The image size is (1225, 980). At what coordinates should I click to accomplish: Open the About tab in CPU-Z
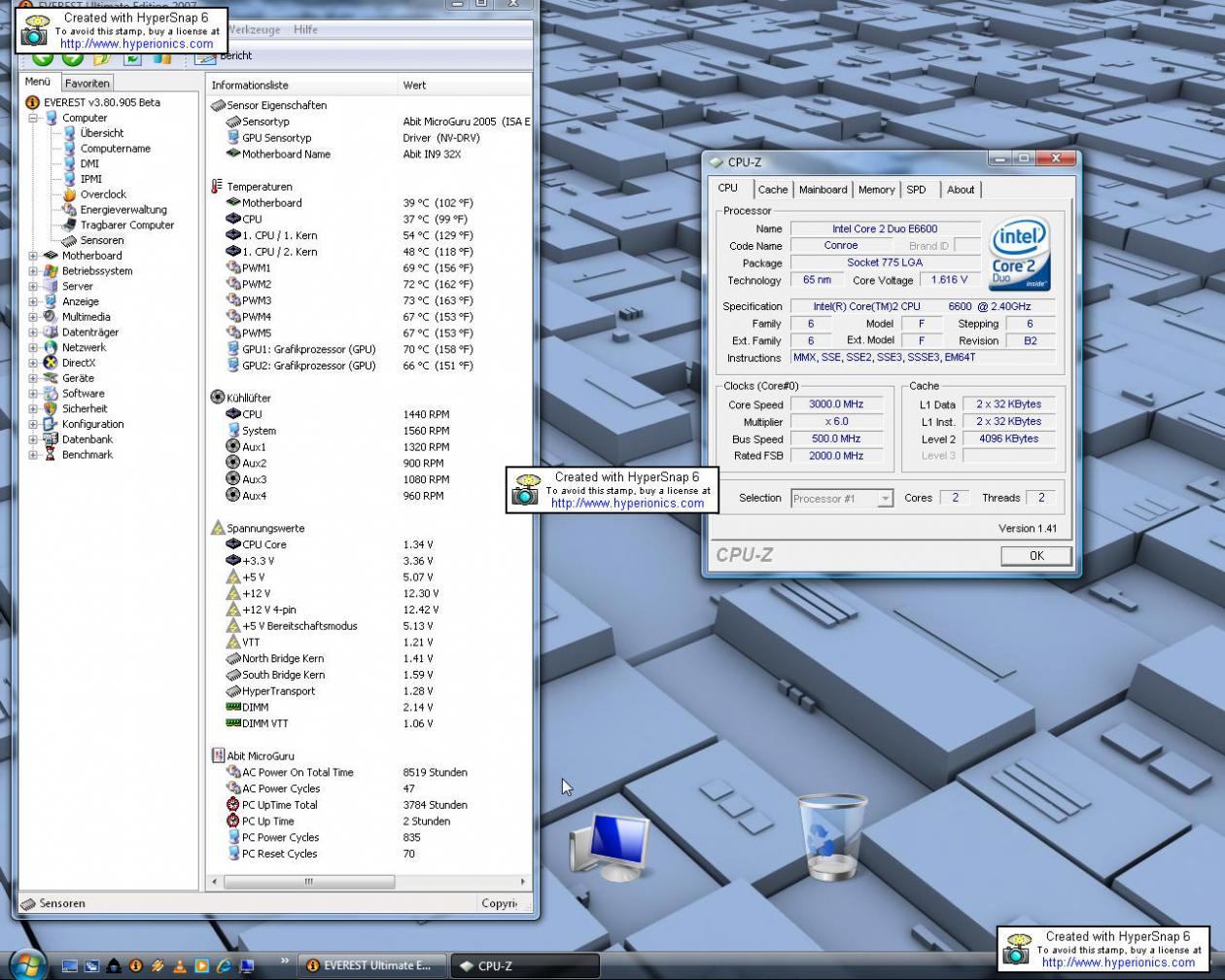(961, 190)
